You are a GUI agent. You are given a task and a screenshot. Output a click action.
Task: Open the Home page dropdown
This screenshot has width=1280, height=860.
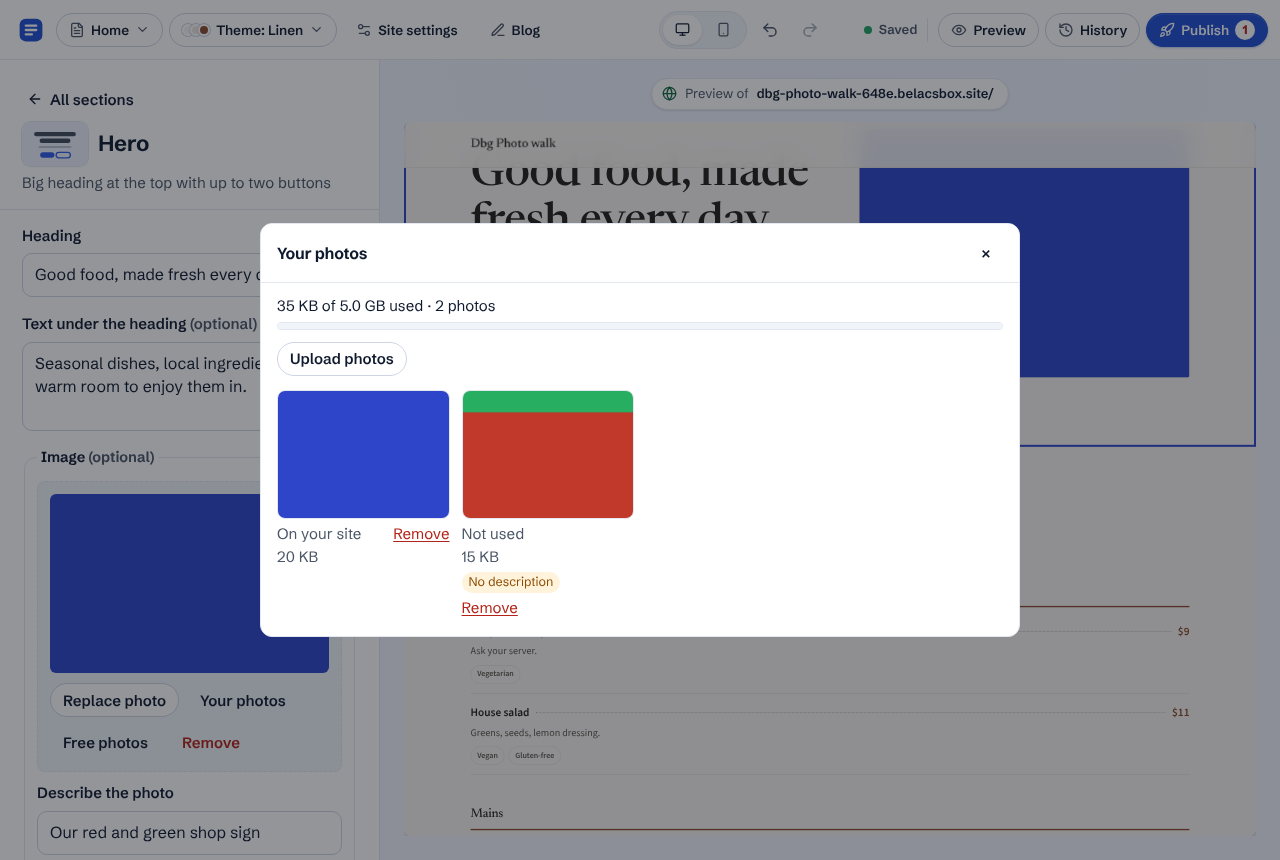coord(109,30)
